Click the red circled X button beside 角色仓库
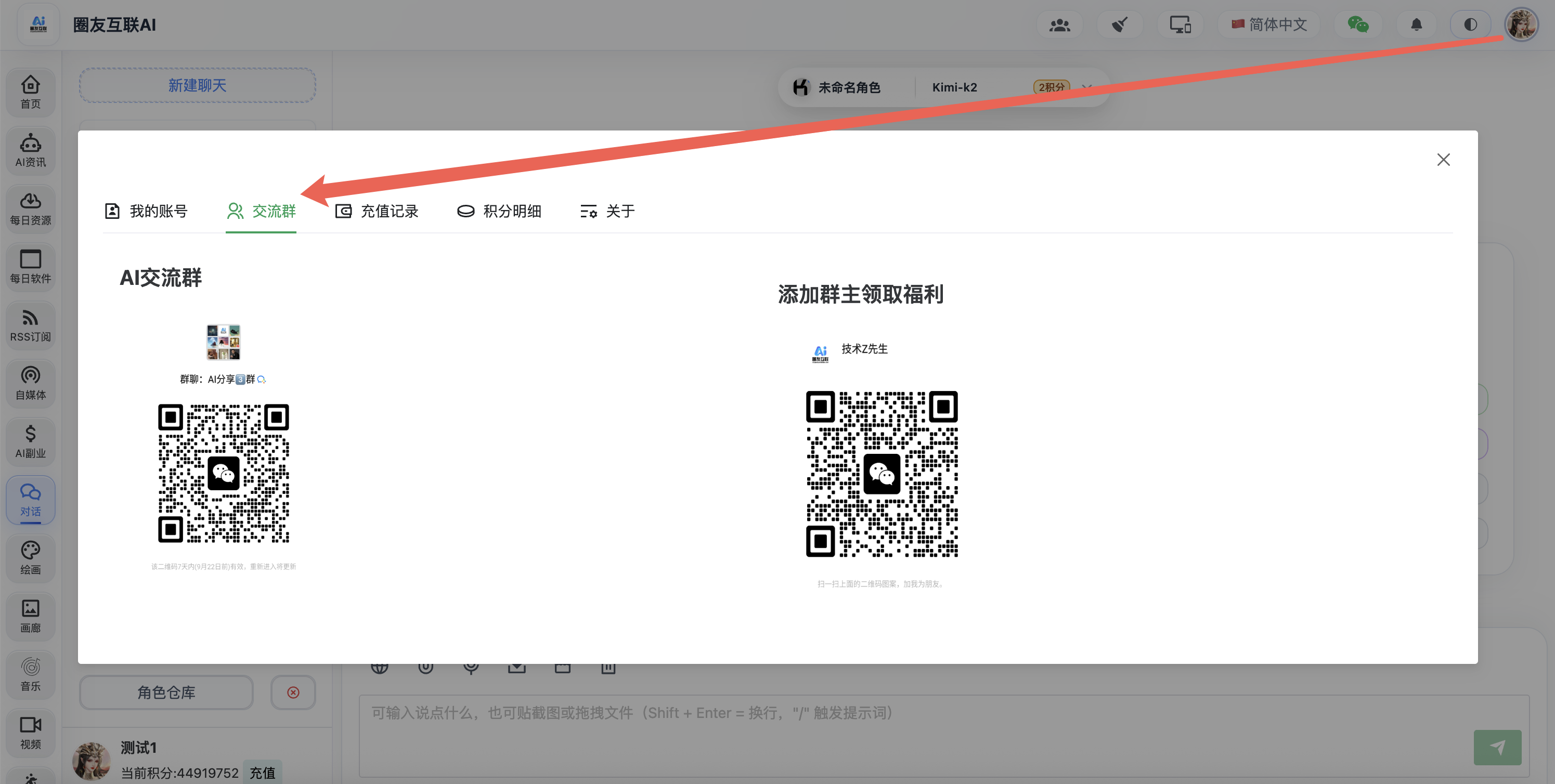 (x=293, y=692)
